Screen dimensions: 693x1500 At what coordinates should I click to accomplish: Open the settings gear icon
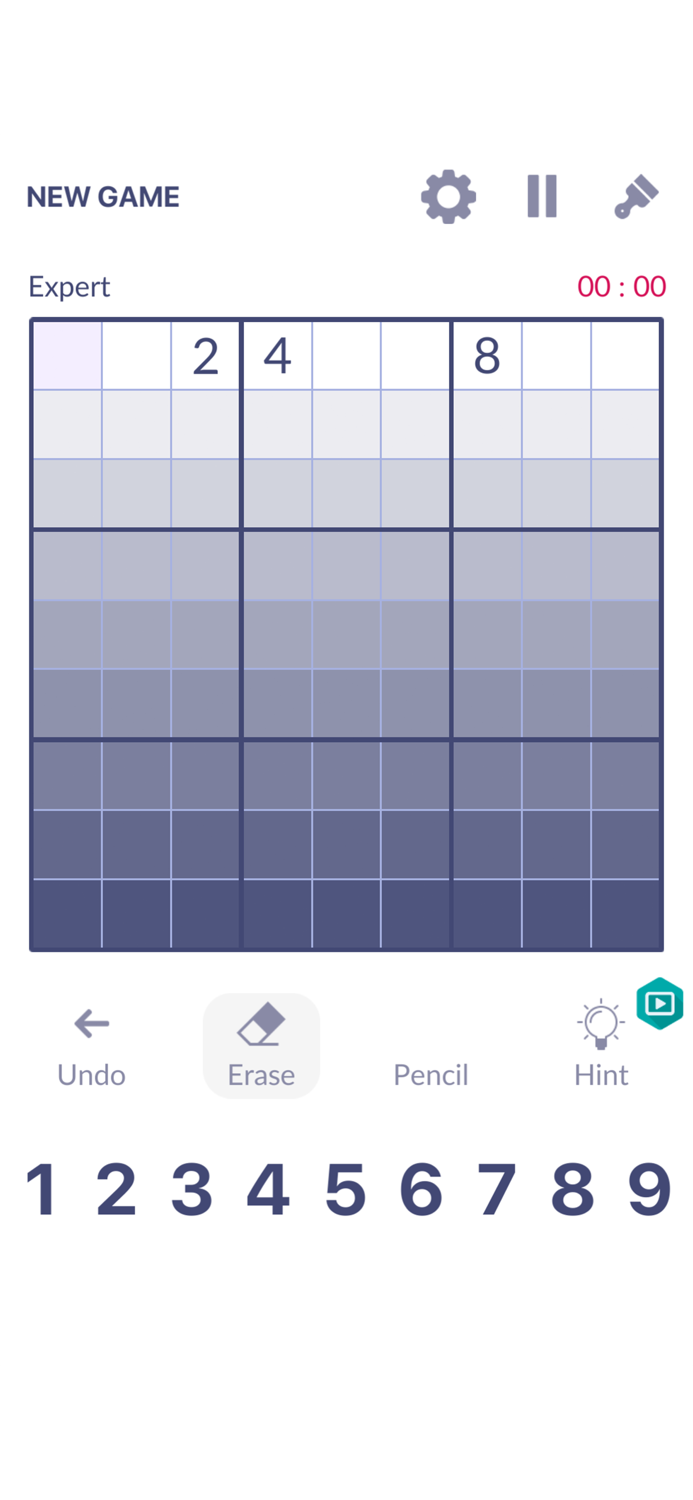[447, 196]
